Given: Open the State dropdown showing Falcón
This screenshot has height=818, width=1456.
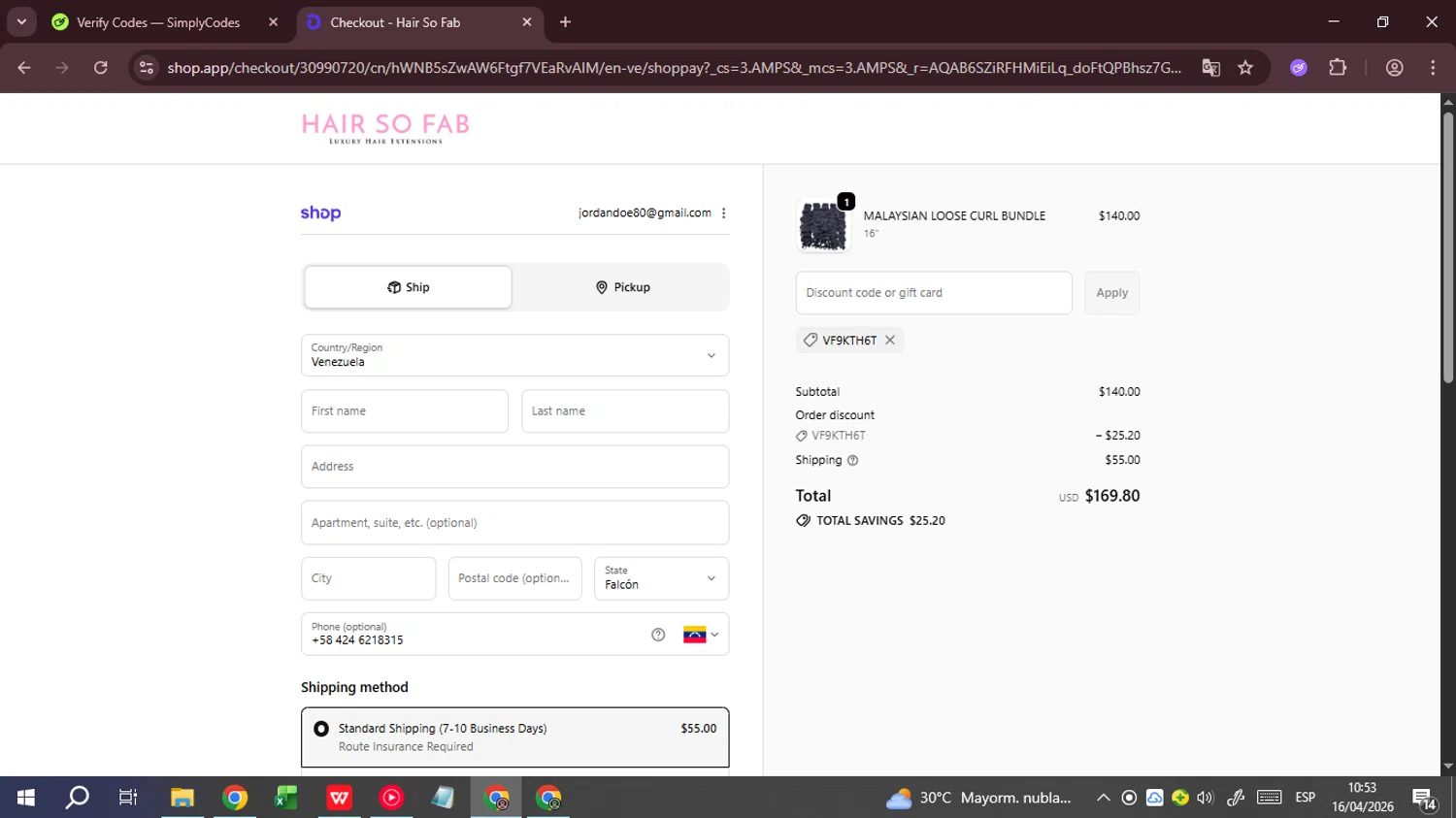Looking at the screenshot, I should 661,578.
